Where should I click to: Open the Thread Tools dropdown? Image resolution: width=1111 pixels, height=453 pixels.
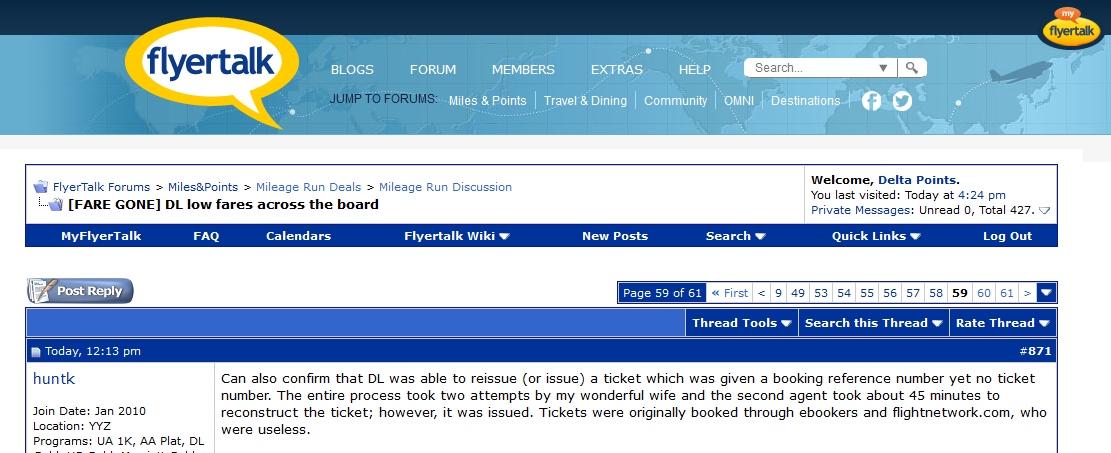(x=741, y=323)
